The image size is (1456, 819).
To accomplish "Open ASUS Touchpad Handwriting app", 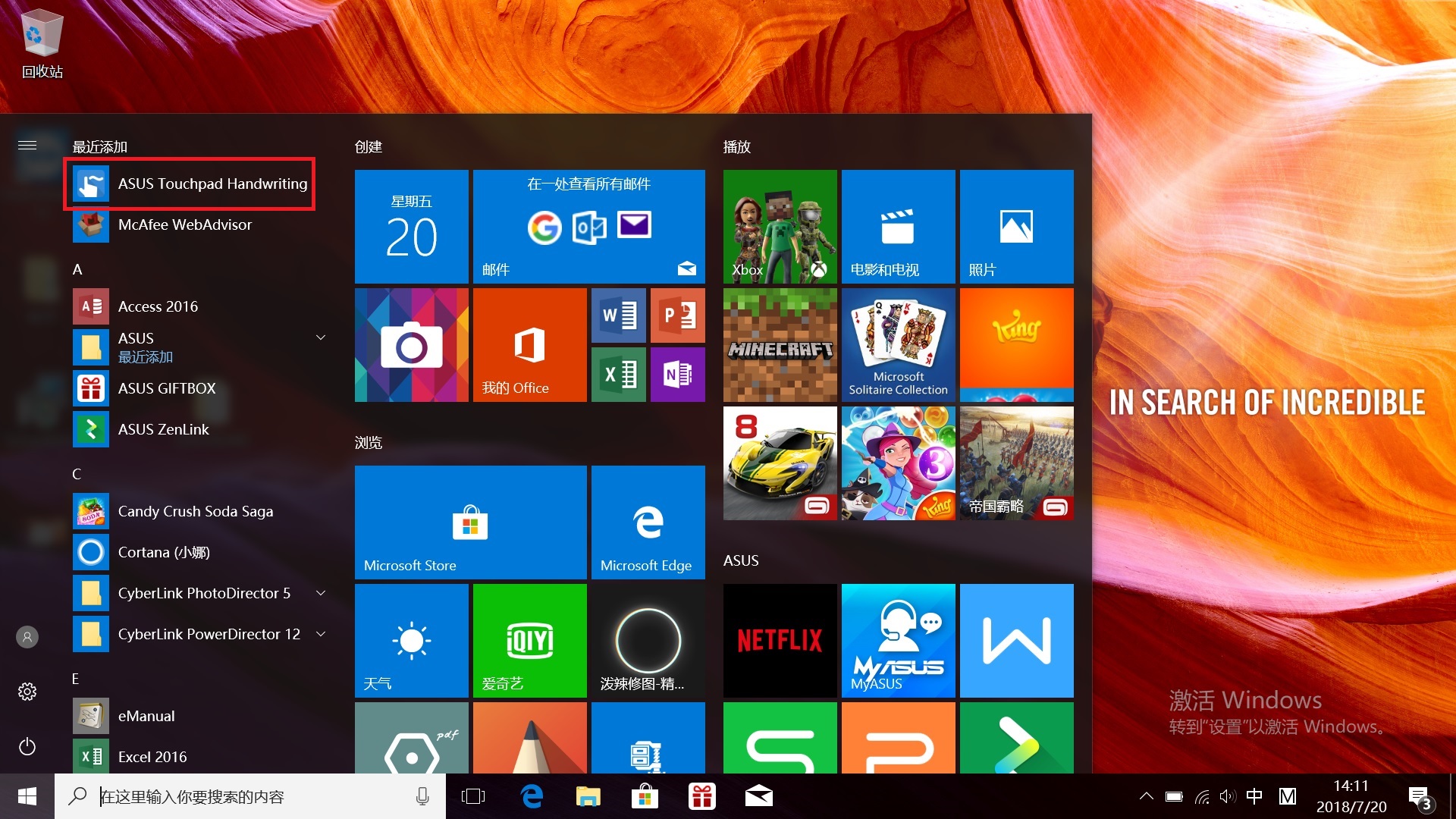I will [x=190, y=184].
